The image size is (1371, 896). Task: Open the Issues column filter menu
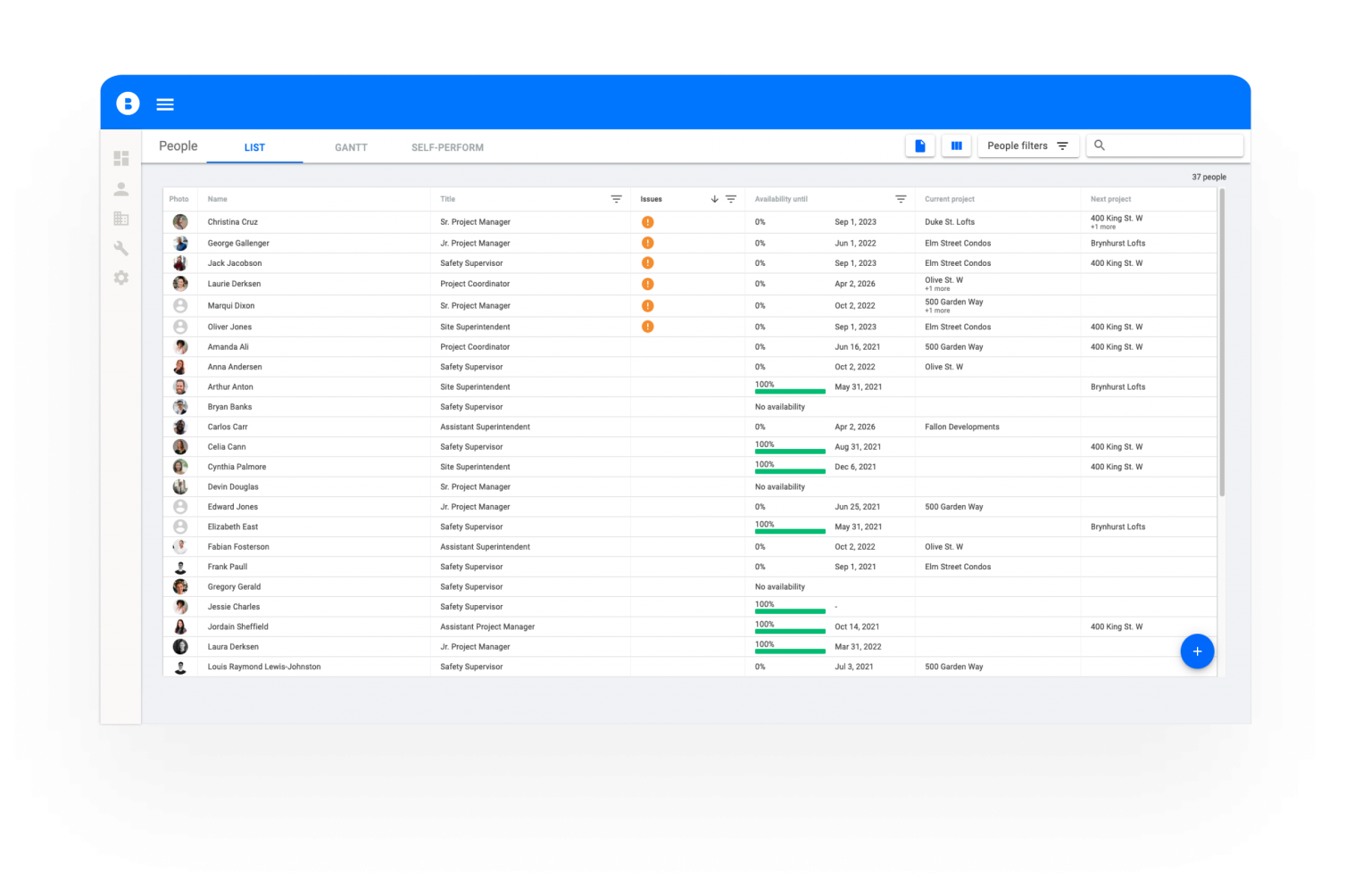tap(730, 199)
